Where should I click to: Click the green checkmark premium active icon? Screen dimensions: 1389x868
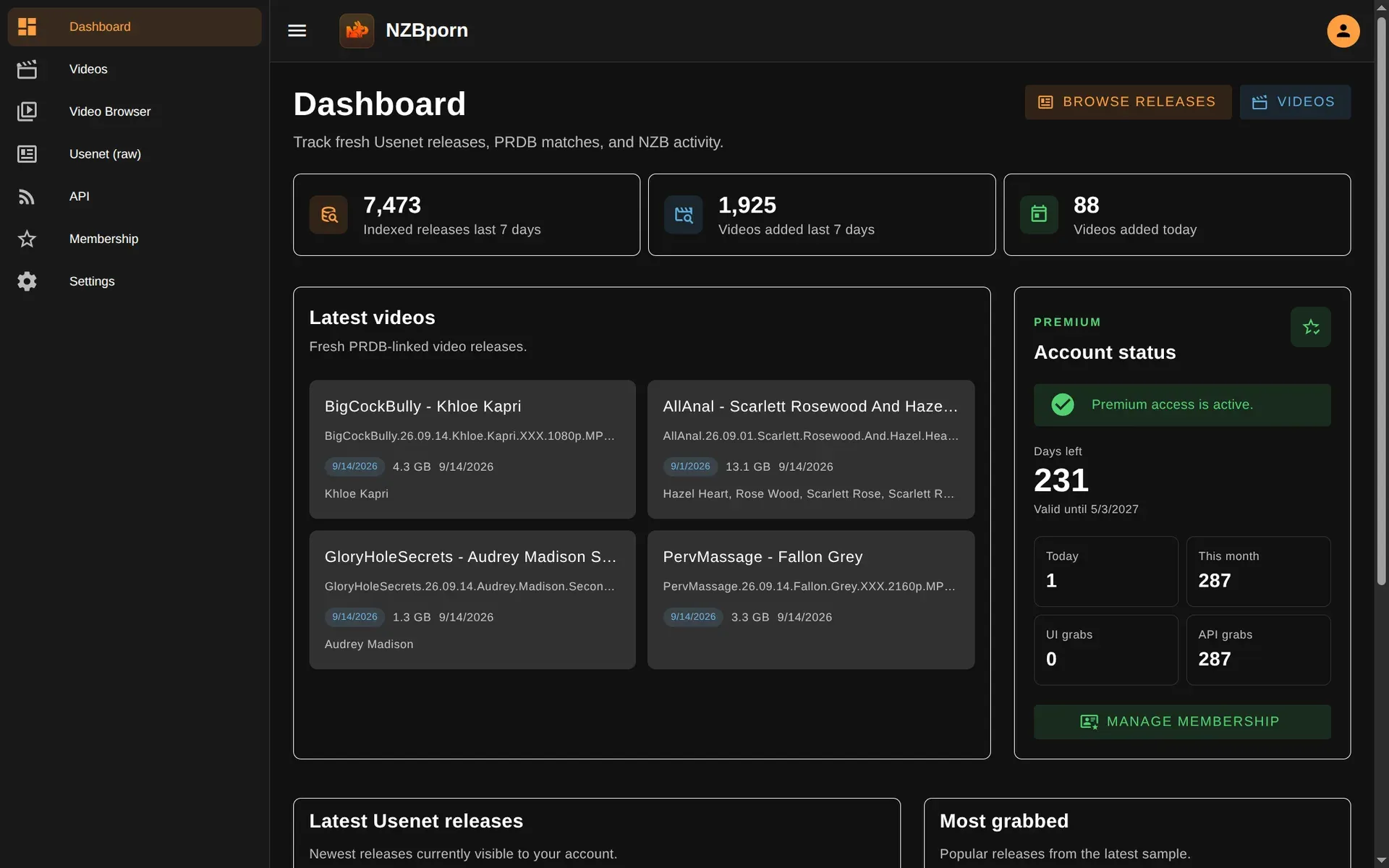1062,404
